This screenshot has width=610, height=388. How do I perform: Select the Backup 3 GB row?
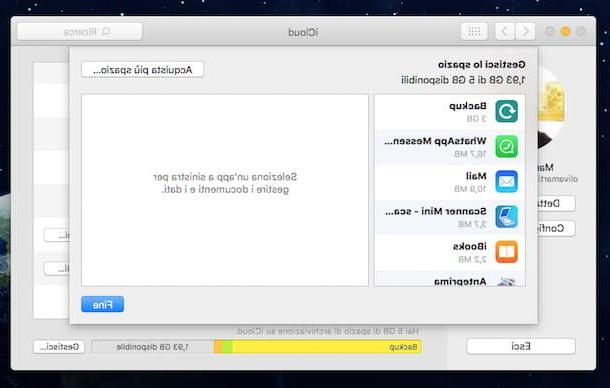450,112
